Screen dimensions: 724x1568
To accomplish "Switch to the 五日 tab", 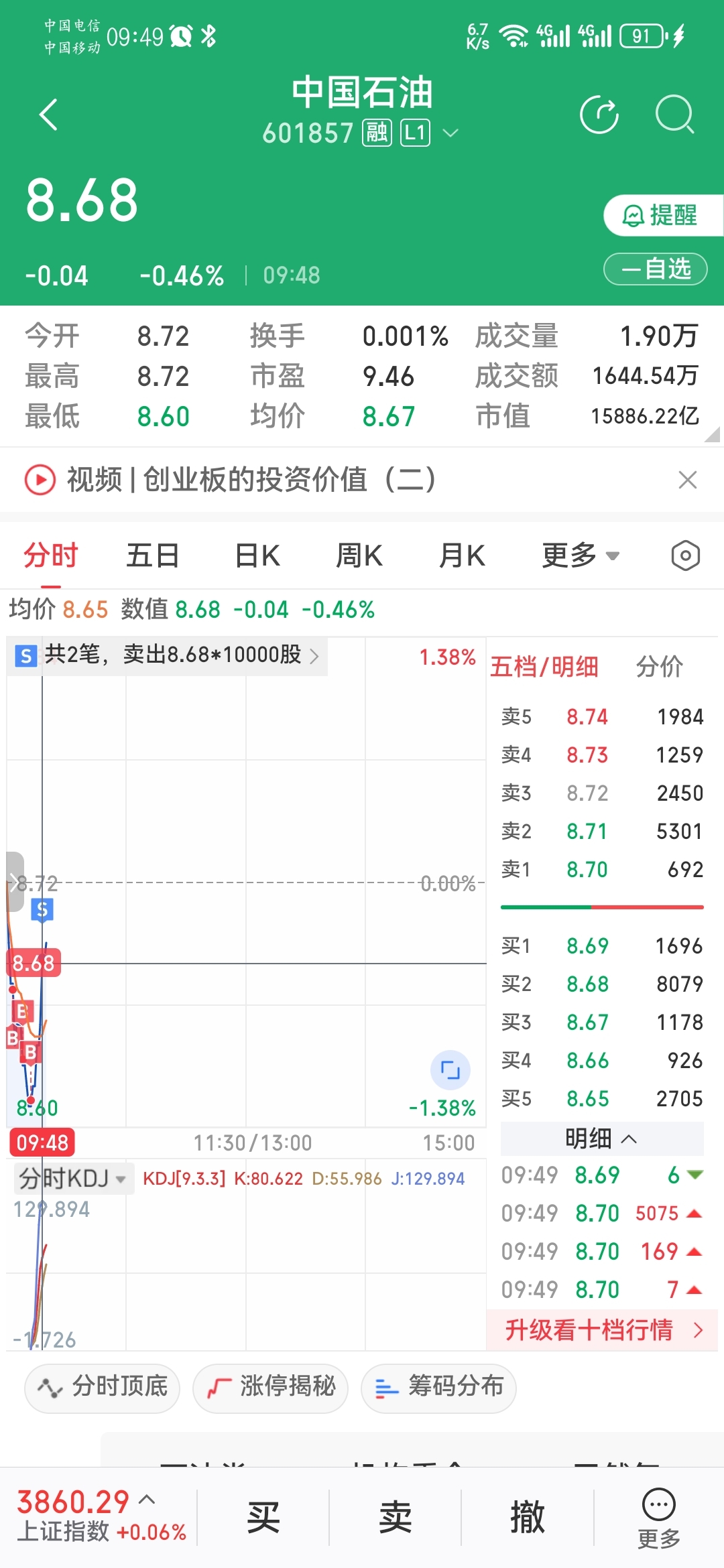I will (x=153, y=556).
